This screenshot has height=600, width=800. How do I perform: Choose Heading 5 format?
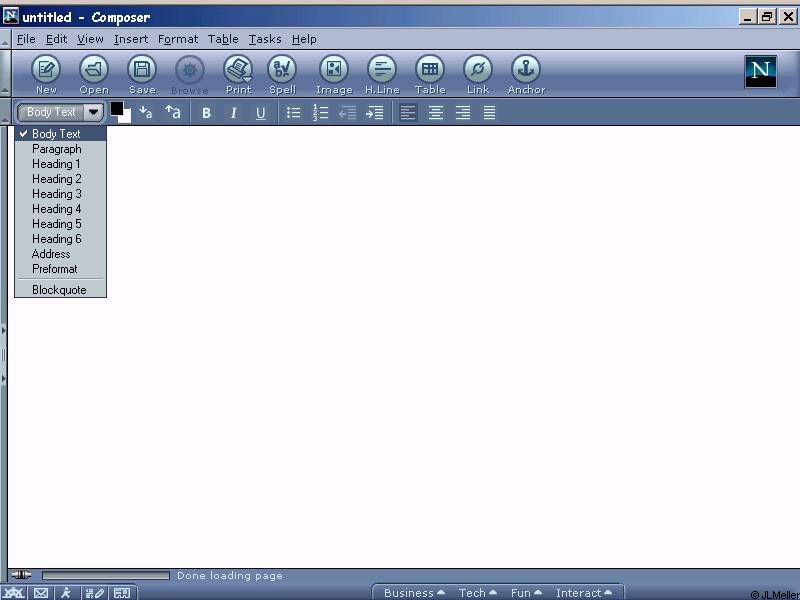[x=60, y=223]
